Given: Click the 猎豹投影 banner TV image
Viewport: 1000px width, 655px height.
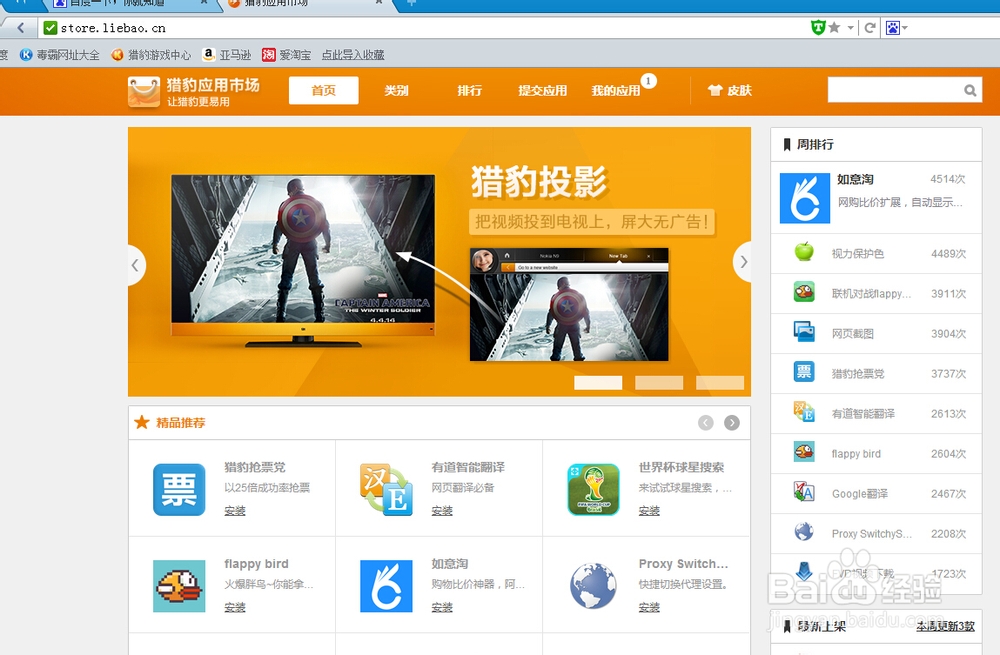Looking at the screenshot, I should (x=303, y=260).
